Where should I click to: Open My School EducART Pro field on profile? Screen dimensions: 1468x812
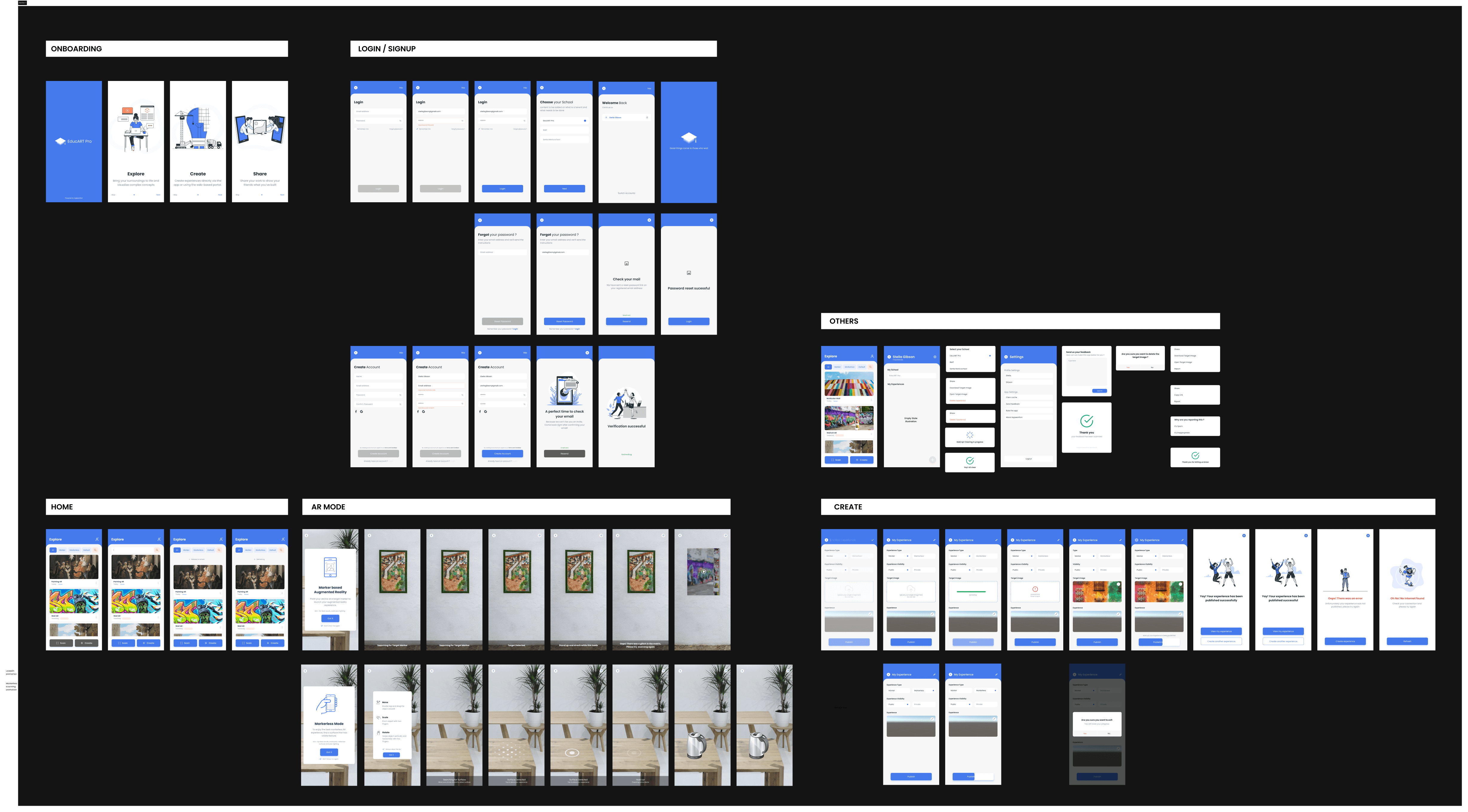[911, 376]
